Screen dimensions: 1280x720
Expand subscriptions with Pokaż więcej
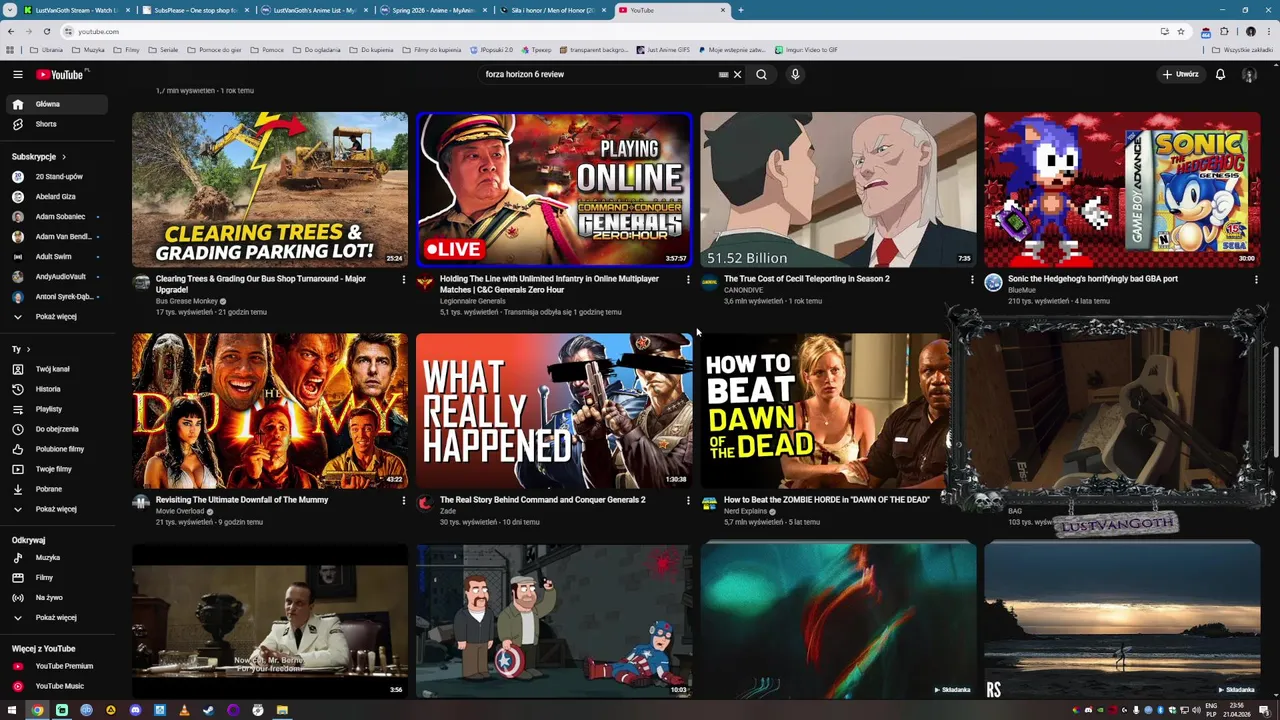click(56, 316)
